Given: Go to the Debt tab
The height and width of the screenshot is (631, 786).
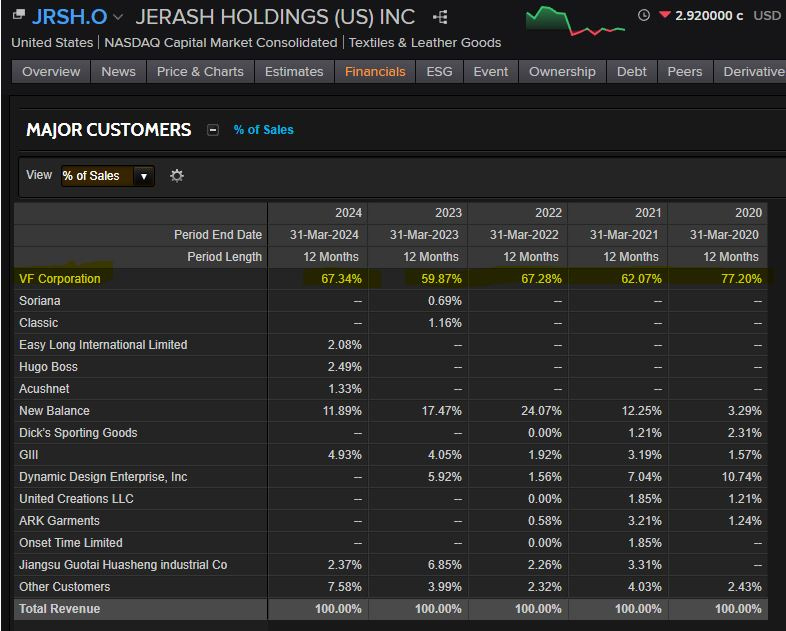Looking at the screenshot, I should (632, 72).
